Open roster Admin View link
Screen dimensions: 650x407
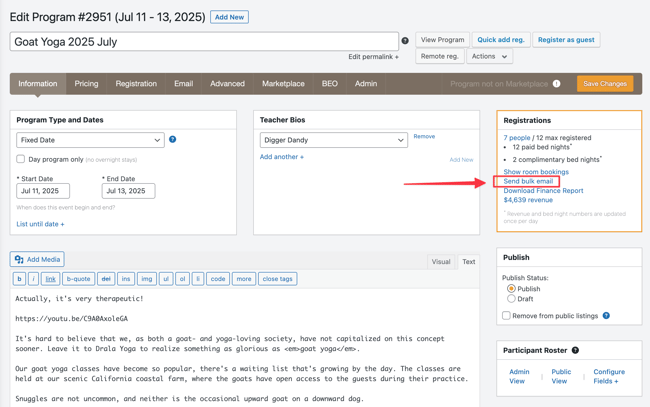(x=519, y=376)
